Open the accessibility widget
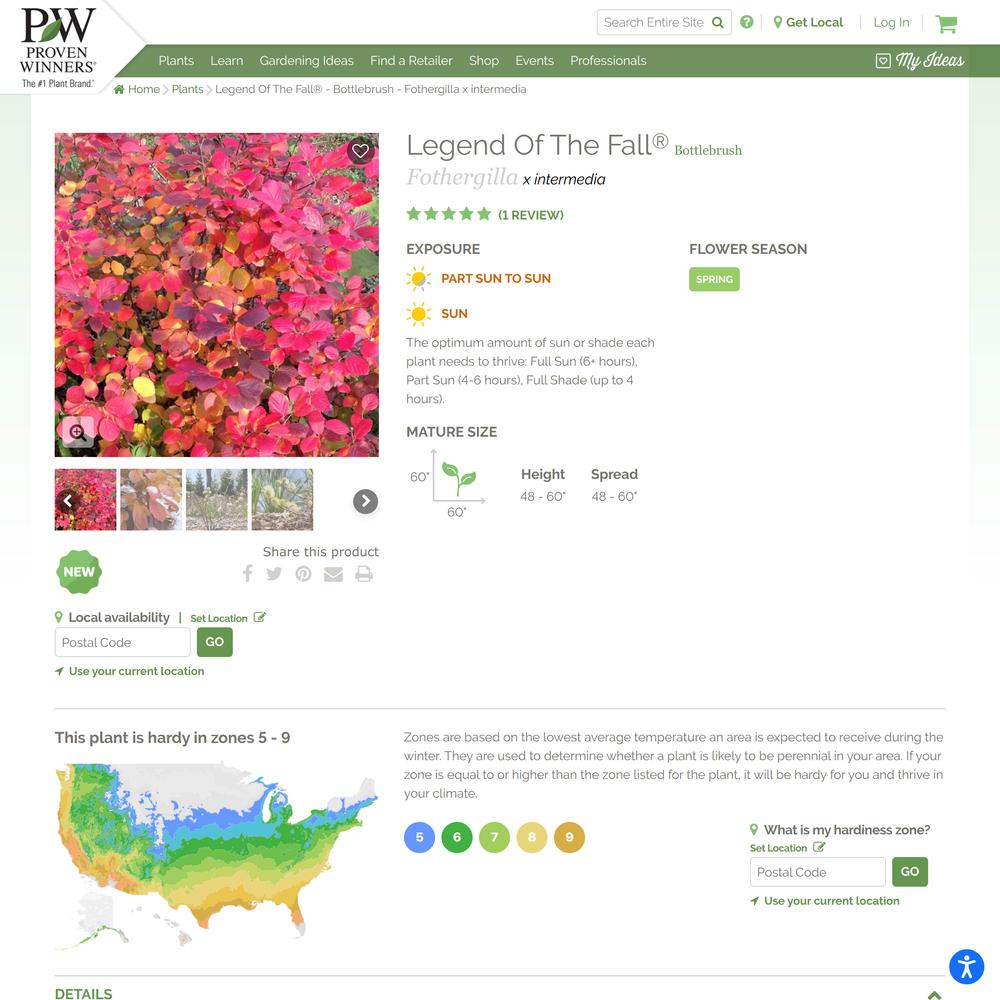This screenshot has width=1000, height=1000. pyautogui.click(x=966, y=966)
